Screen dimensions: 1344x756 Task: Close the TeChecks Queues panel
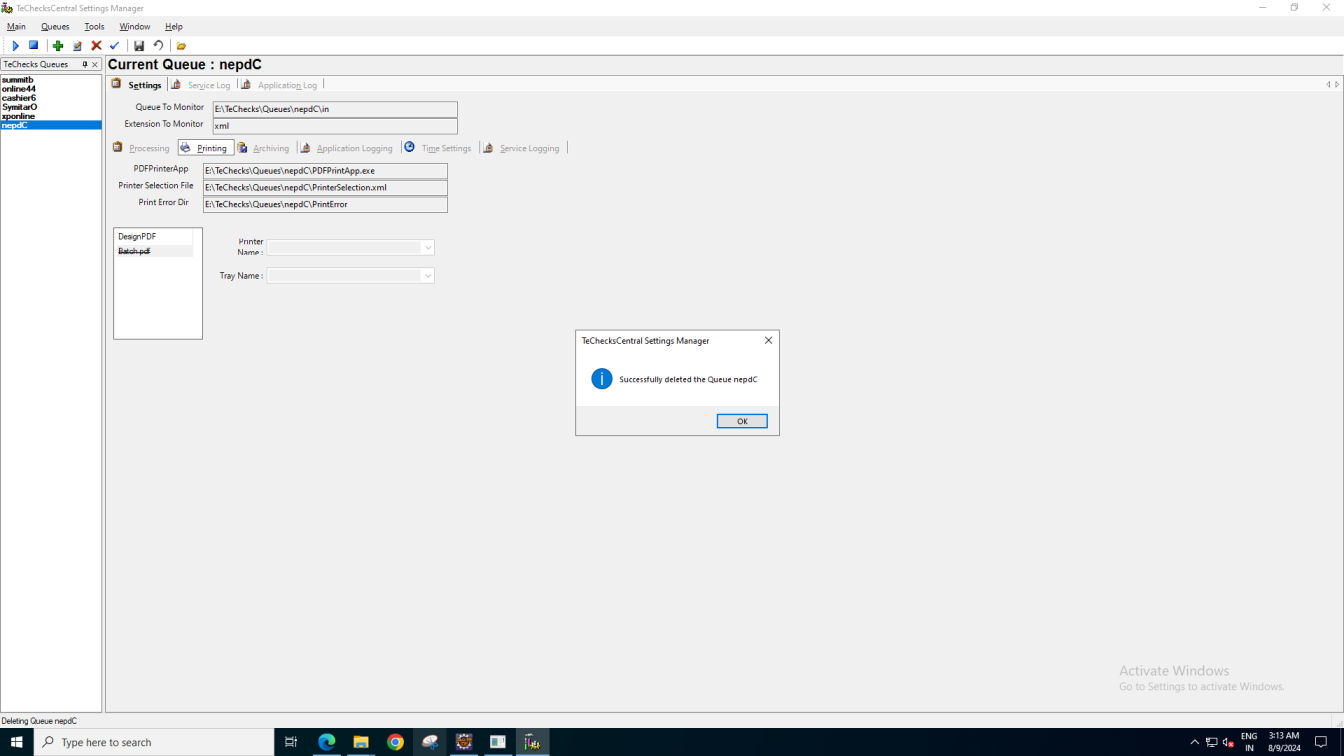(95, 64)
